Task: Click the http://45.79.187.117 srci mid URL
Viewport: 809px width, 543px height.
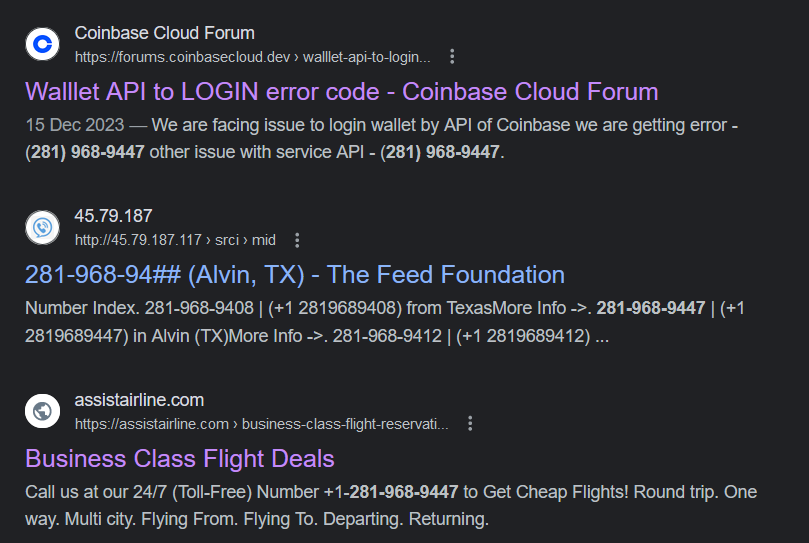Action: (x=175, y=240)
